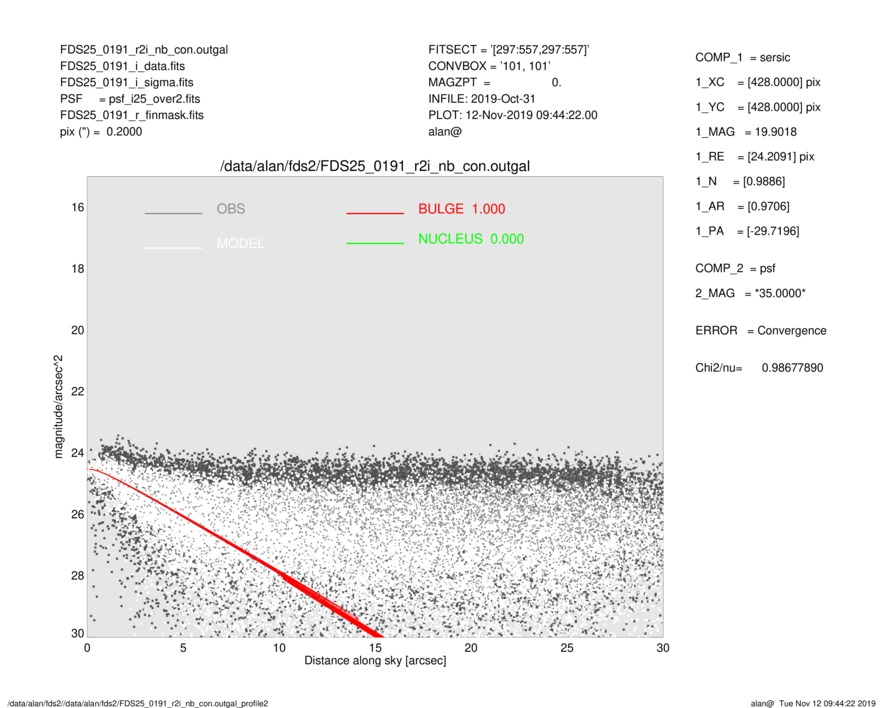Click the x-axis tick label 15

tap(375, 648)
